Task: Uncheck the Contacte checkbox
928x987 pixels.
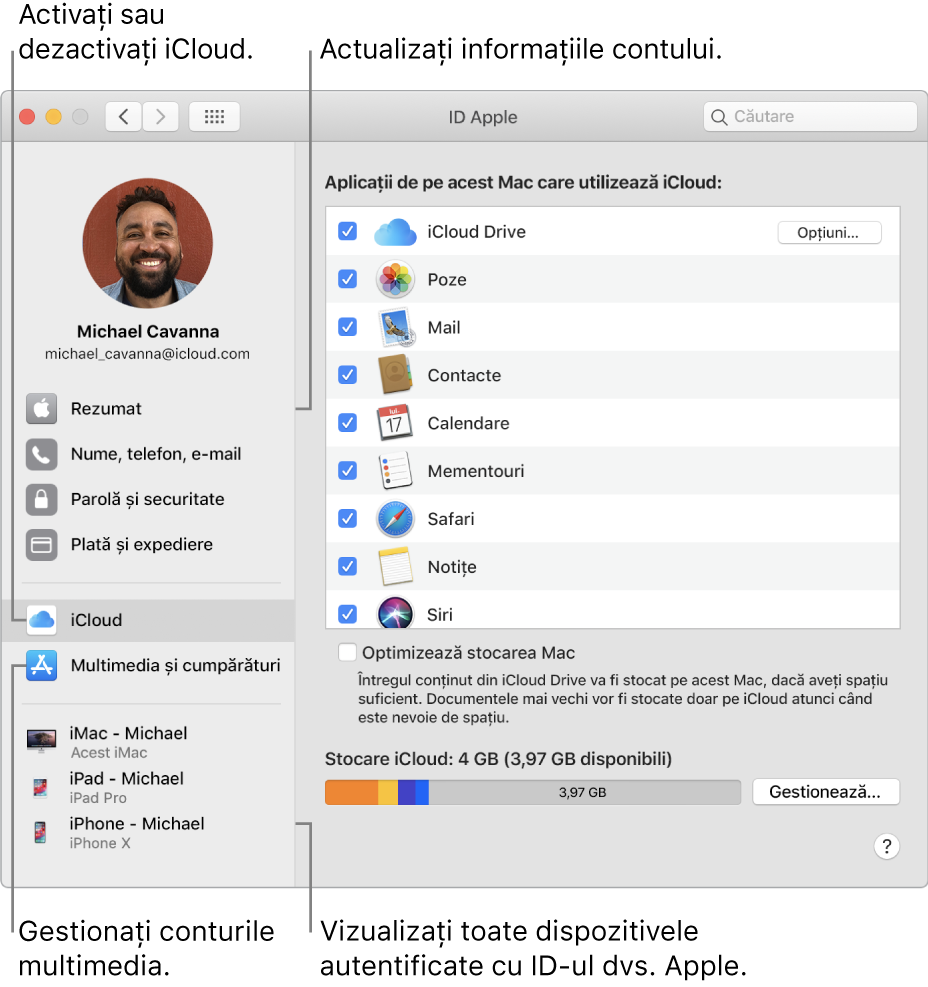Action: tap(348, 375)
